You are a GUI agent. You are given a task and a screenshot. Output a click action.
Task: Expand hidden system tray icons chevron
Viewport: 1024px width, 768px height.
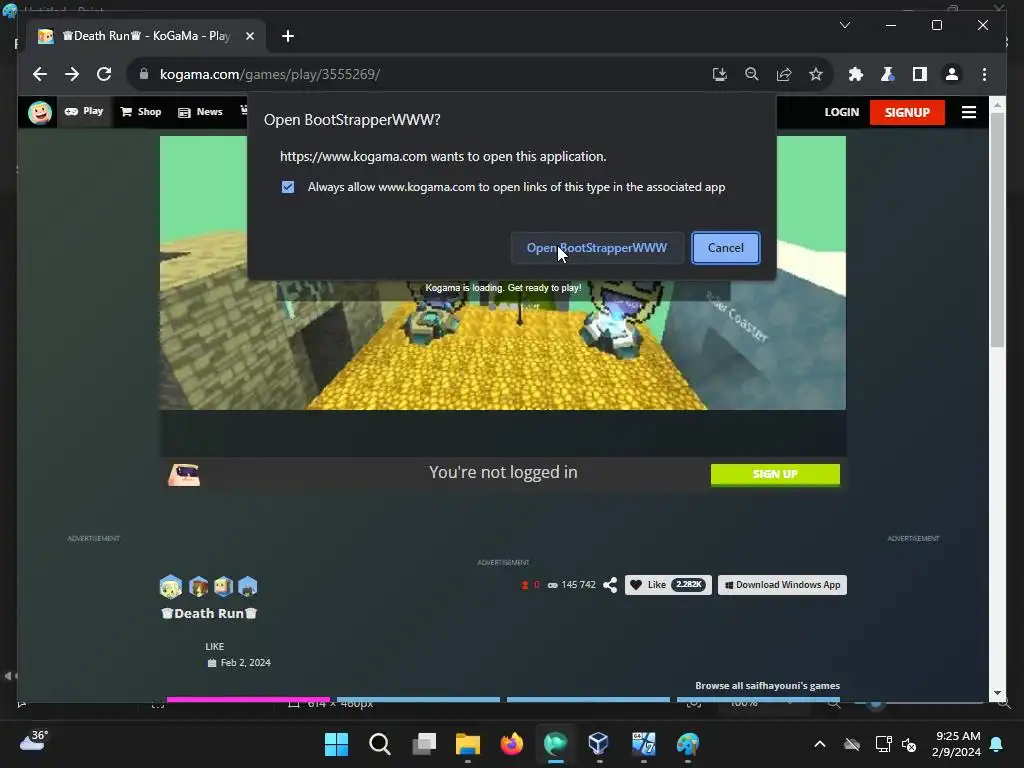tap(820, 744)
